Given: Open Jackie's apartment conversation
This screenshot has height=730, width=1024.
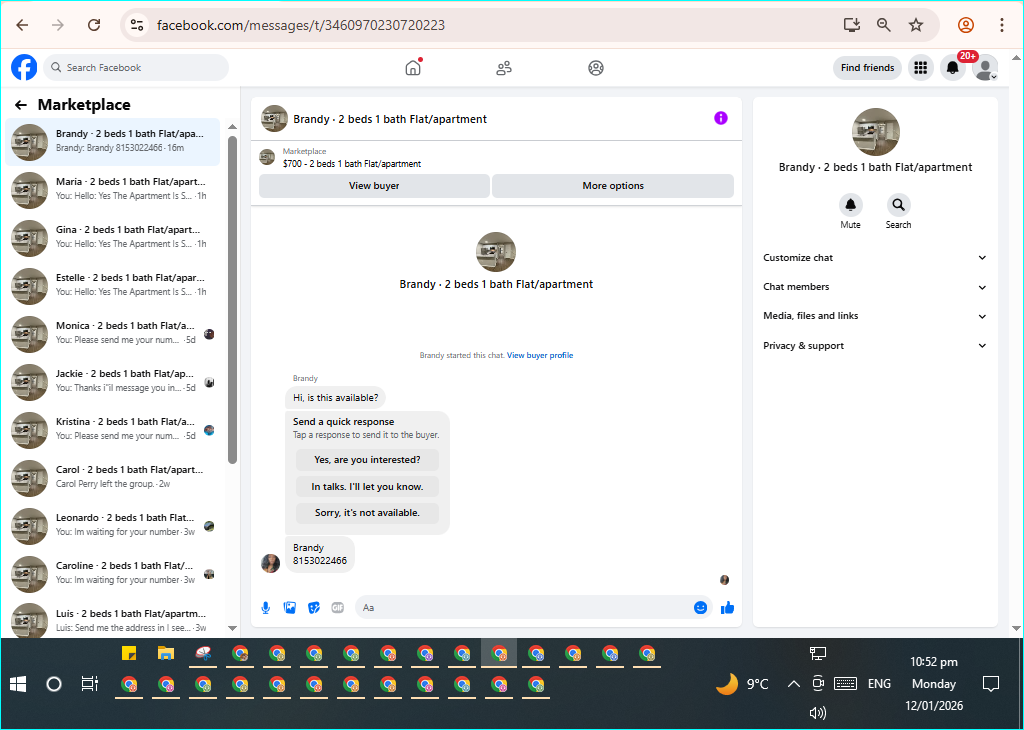Looking at the screenshot, I should (112, 382).
